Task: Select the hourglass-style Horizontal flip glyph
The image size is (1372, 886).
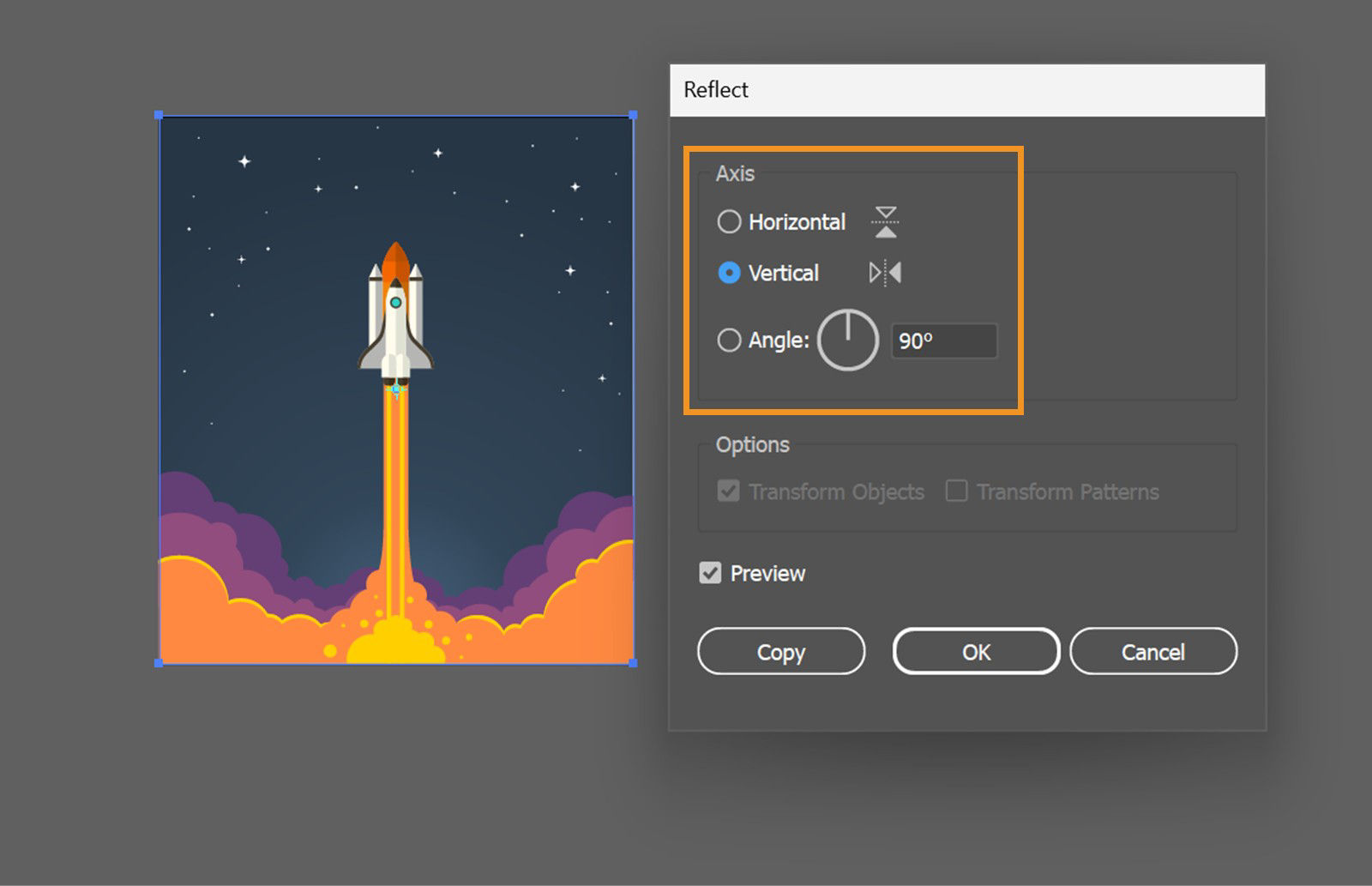Action: tap(884, 221)
